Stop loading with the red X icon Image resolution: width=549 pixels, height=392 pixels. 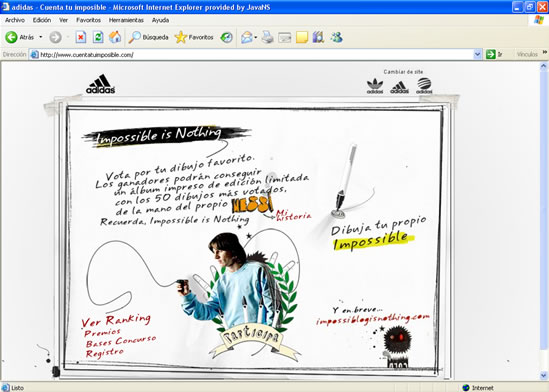point(81,37)
